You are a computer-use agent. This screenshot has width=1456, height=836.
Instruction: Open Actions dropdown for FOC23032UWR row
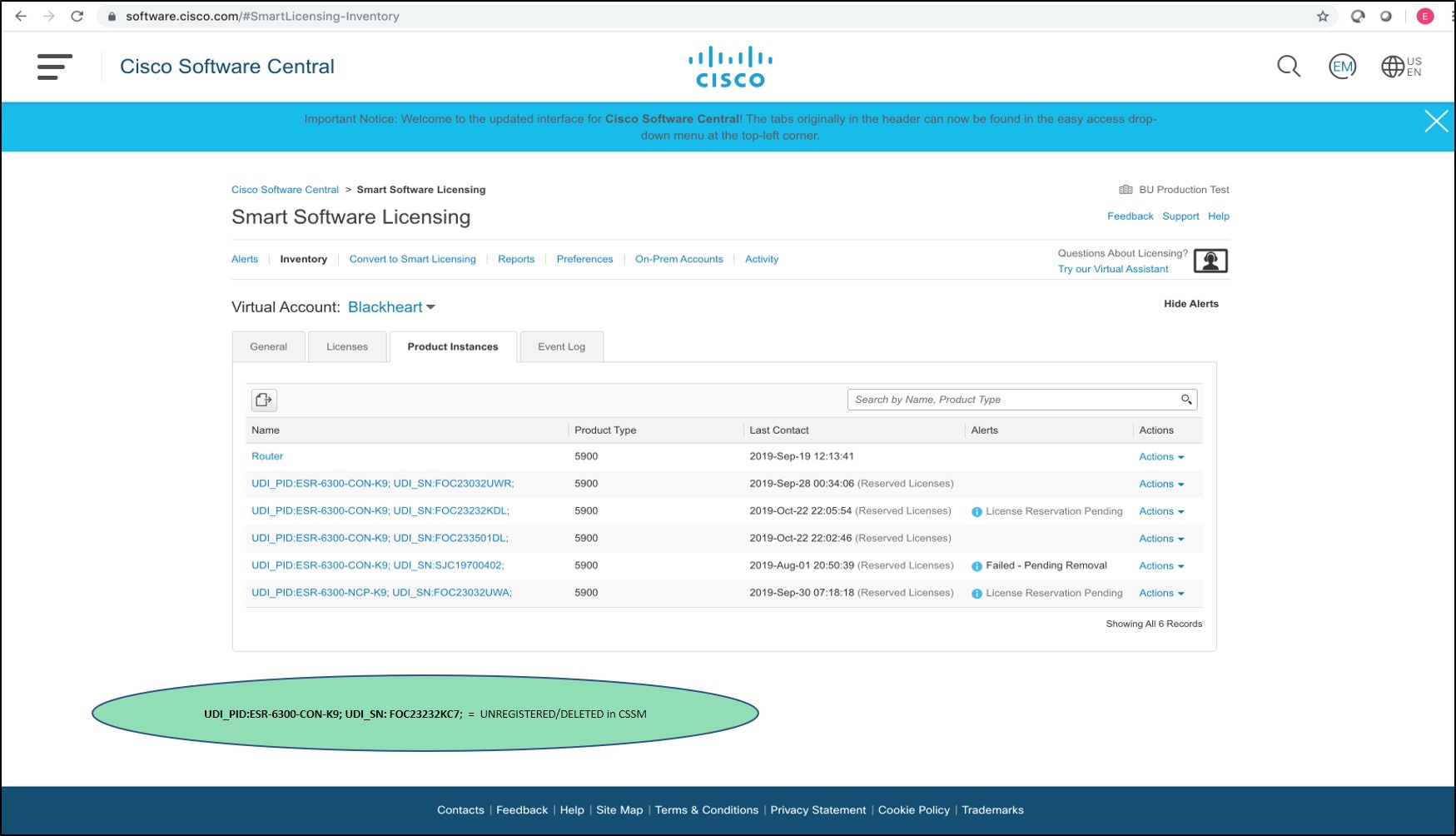pos(1161,484)
